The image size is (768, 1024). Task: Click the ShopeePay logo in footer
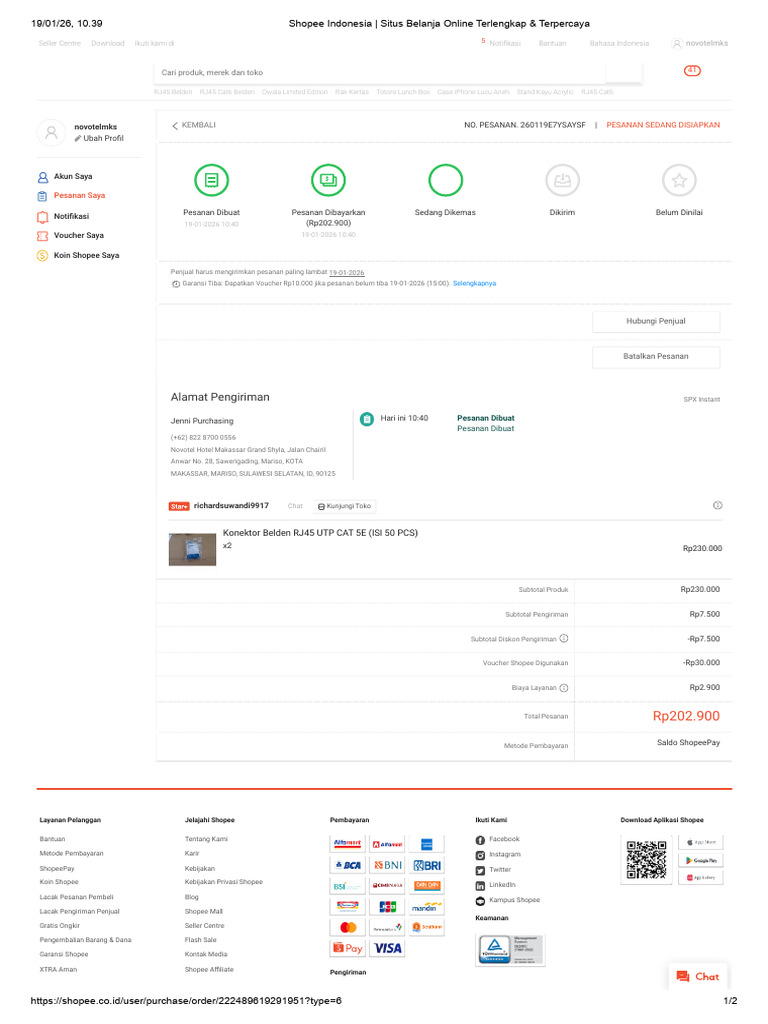pyautogui.click(x=347, y=948)
